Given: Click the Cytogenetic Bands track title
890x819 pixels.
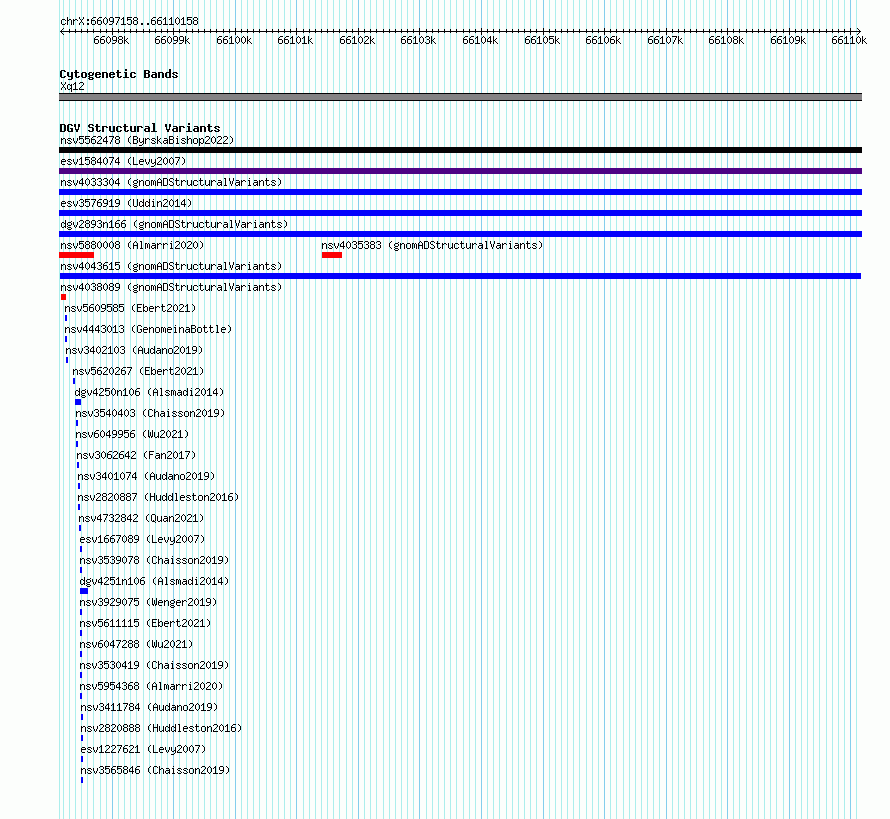Looking at the screenshot, I should 119,74.
